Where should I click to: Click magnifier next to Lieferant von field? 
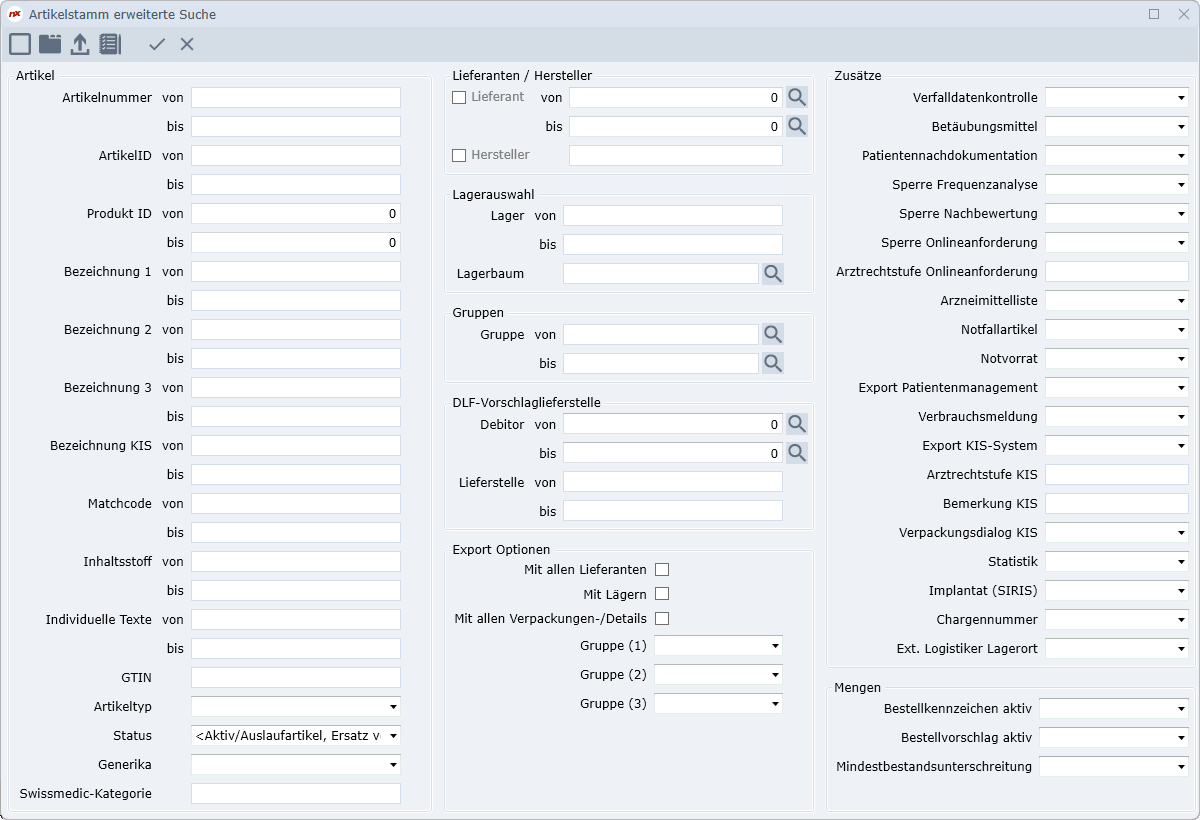796,97
